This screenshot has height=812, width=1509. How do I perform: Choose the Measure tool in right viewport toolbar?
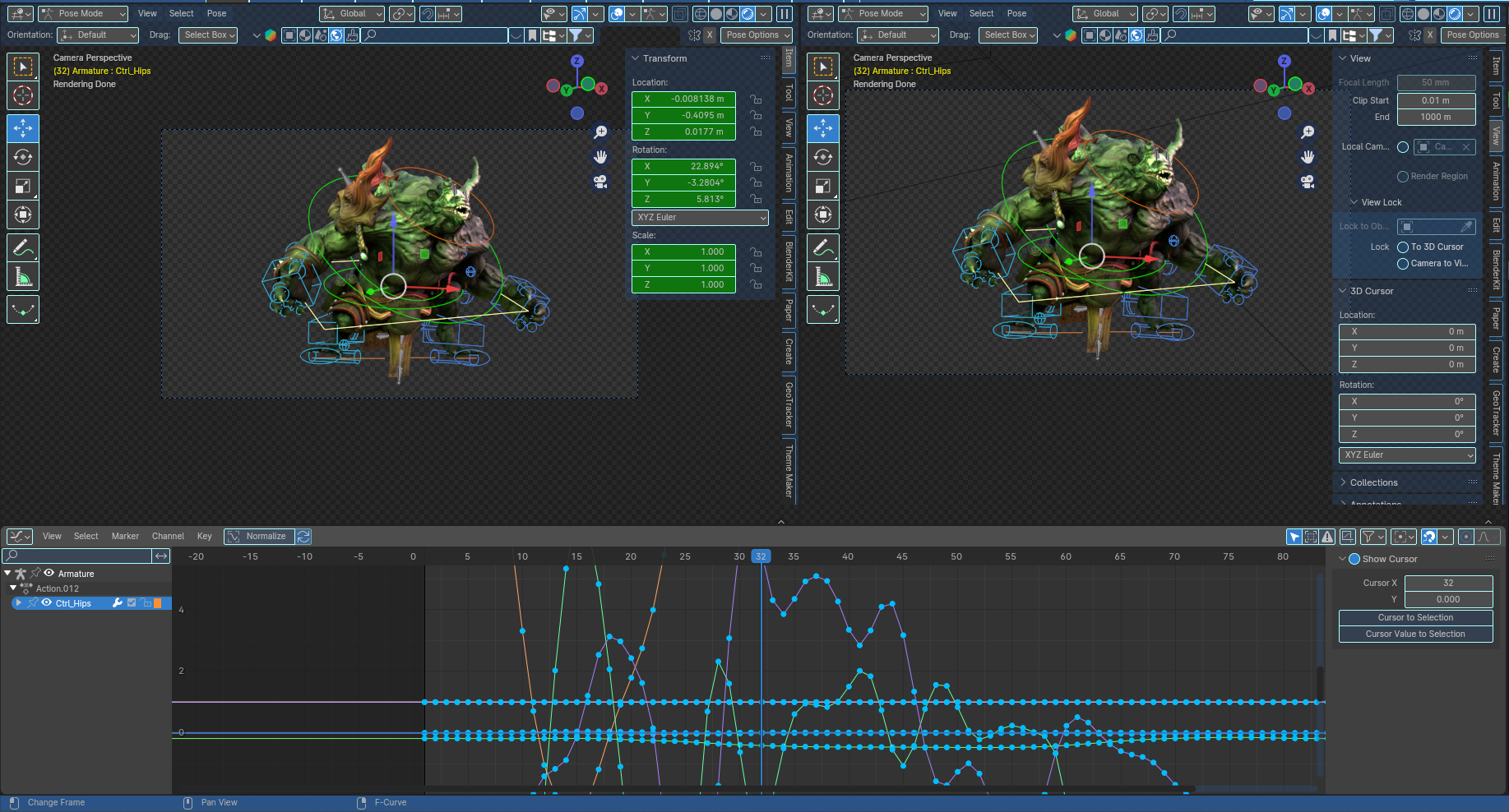(x=823, y=276)
